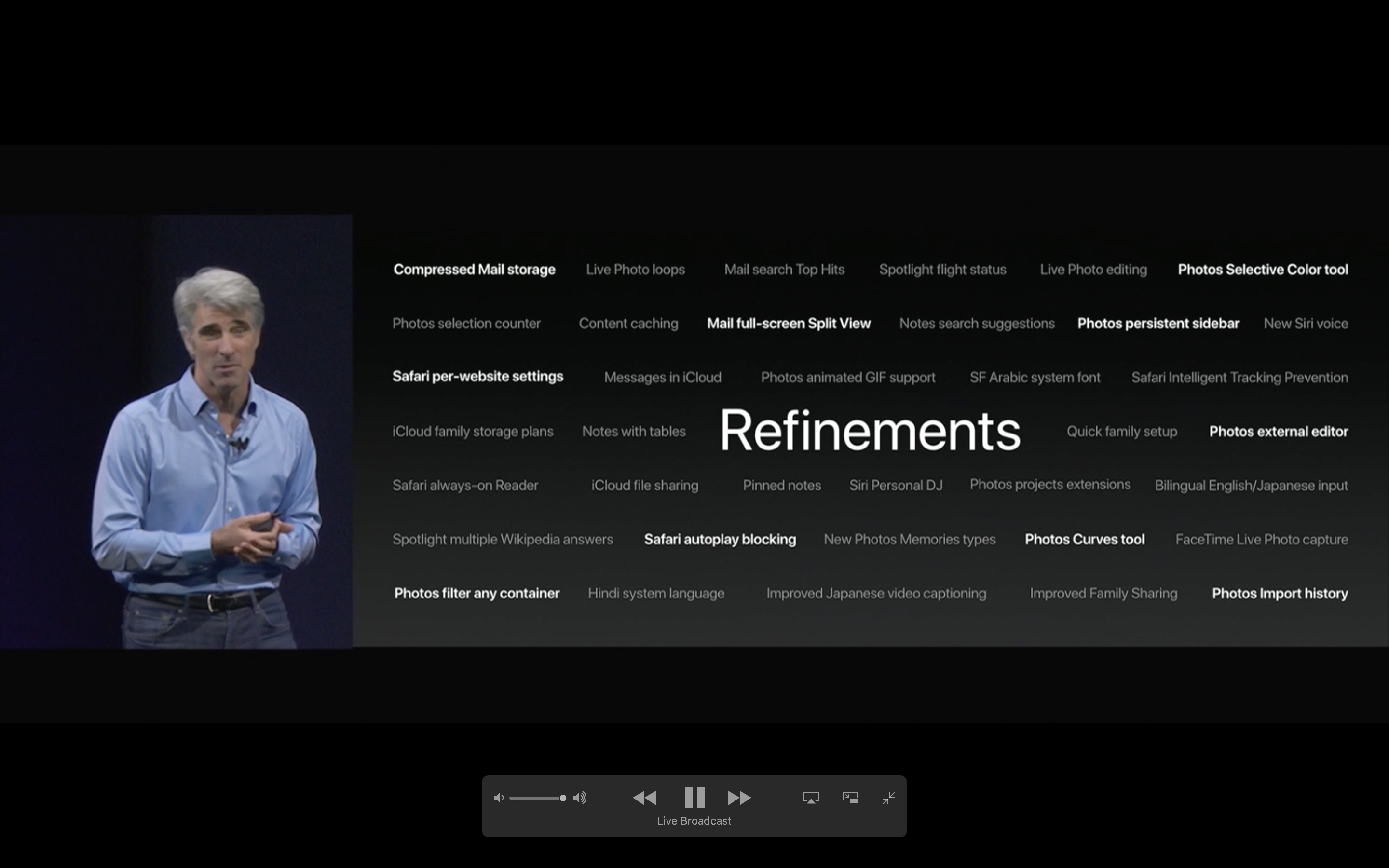Click Photos filter any container text
This screenshot has width=1389, height=868.
click(x=477, y=593)
